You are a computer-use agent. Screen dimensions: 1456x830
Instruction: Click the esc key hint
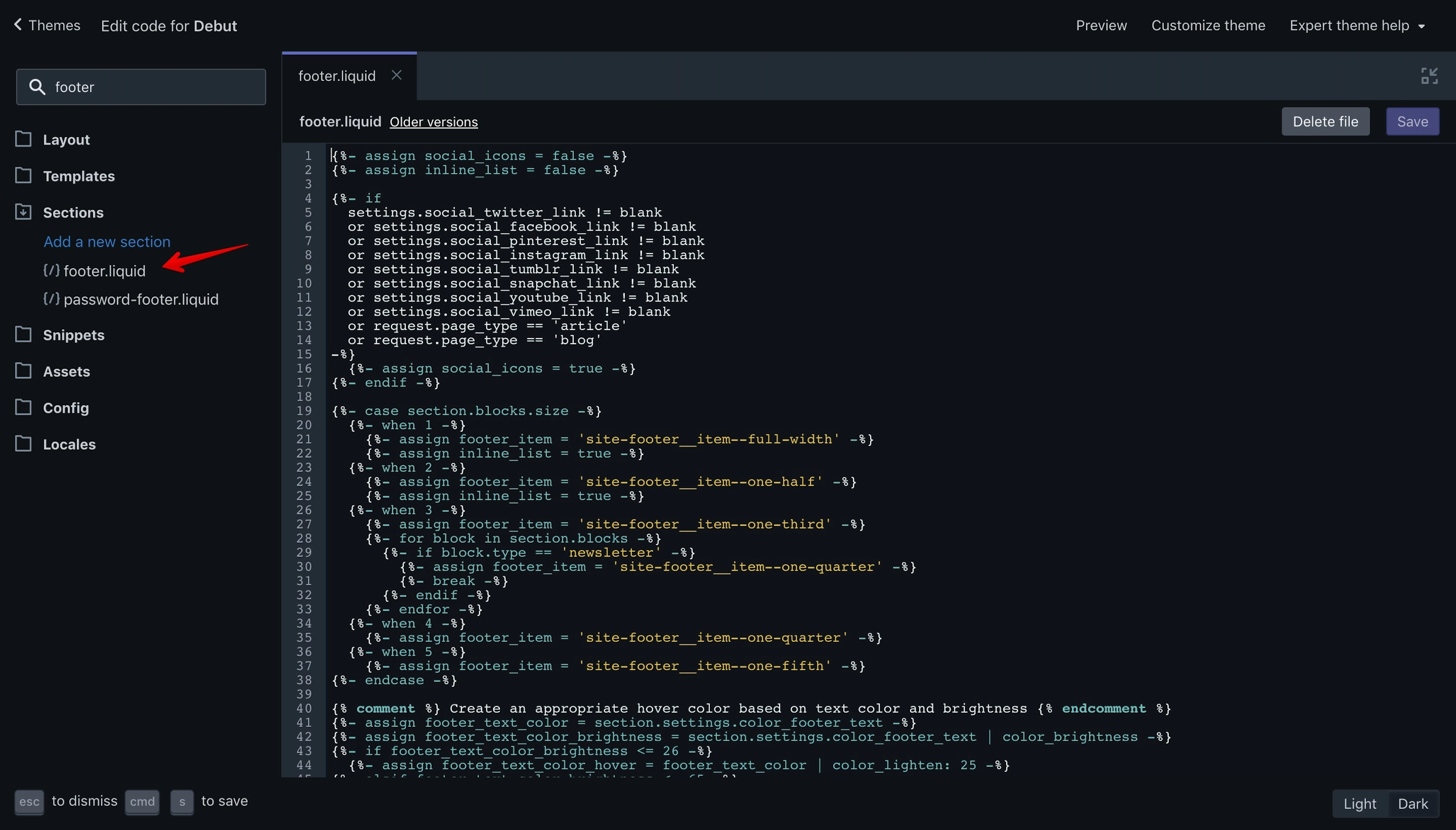pyautogui.click(x=29, y=802)
